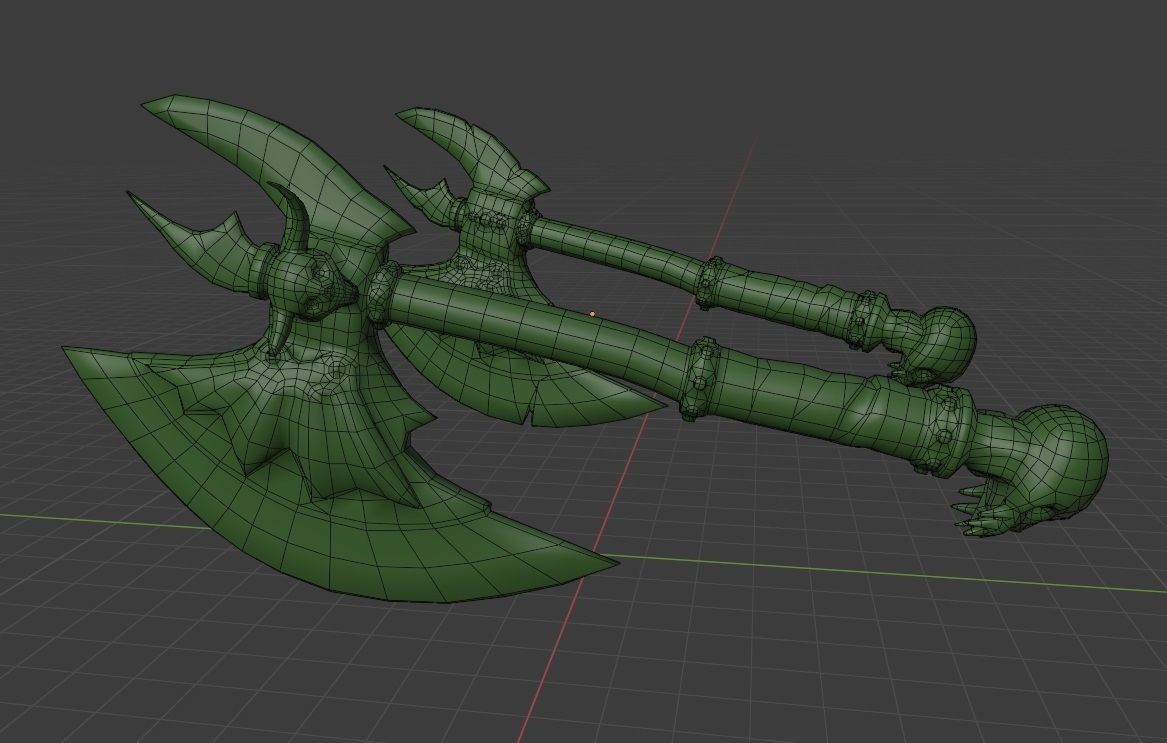The height and width of the screenshot is (743, 1167).
Task: Click the orange object origin dot
Action: tap(592, 314)
